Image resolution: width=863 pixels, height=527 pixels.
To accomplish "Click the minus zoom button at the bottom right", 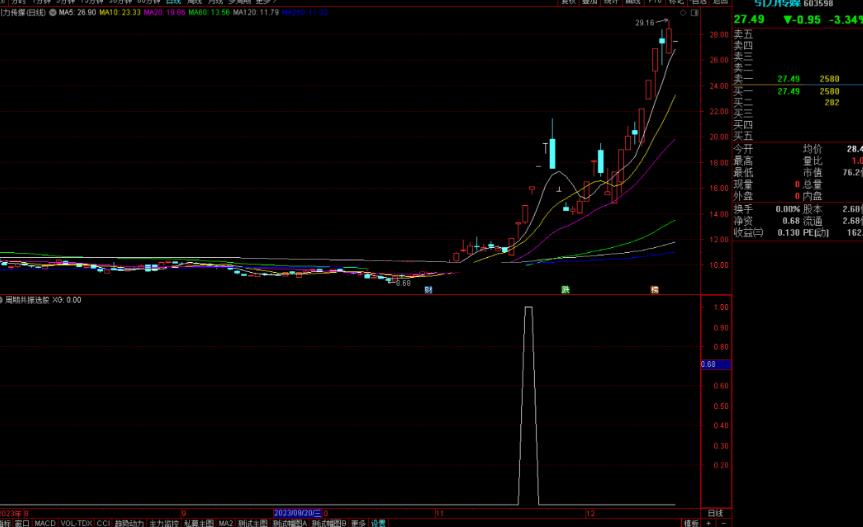I will (x=723, y=523).
